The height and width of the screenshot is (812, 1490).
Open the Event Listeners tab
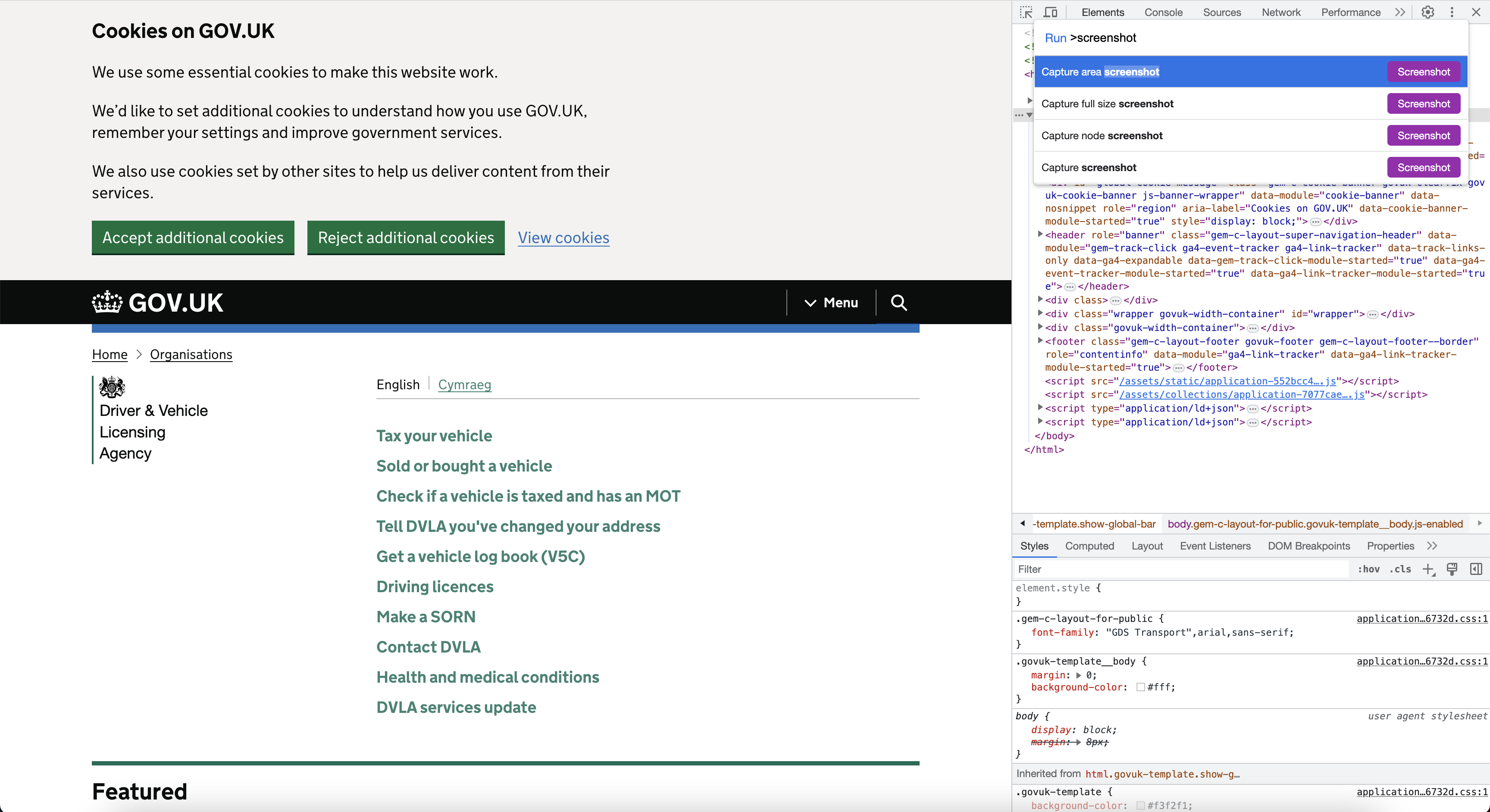(1215, 546)
